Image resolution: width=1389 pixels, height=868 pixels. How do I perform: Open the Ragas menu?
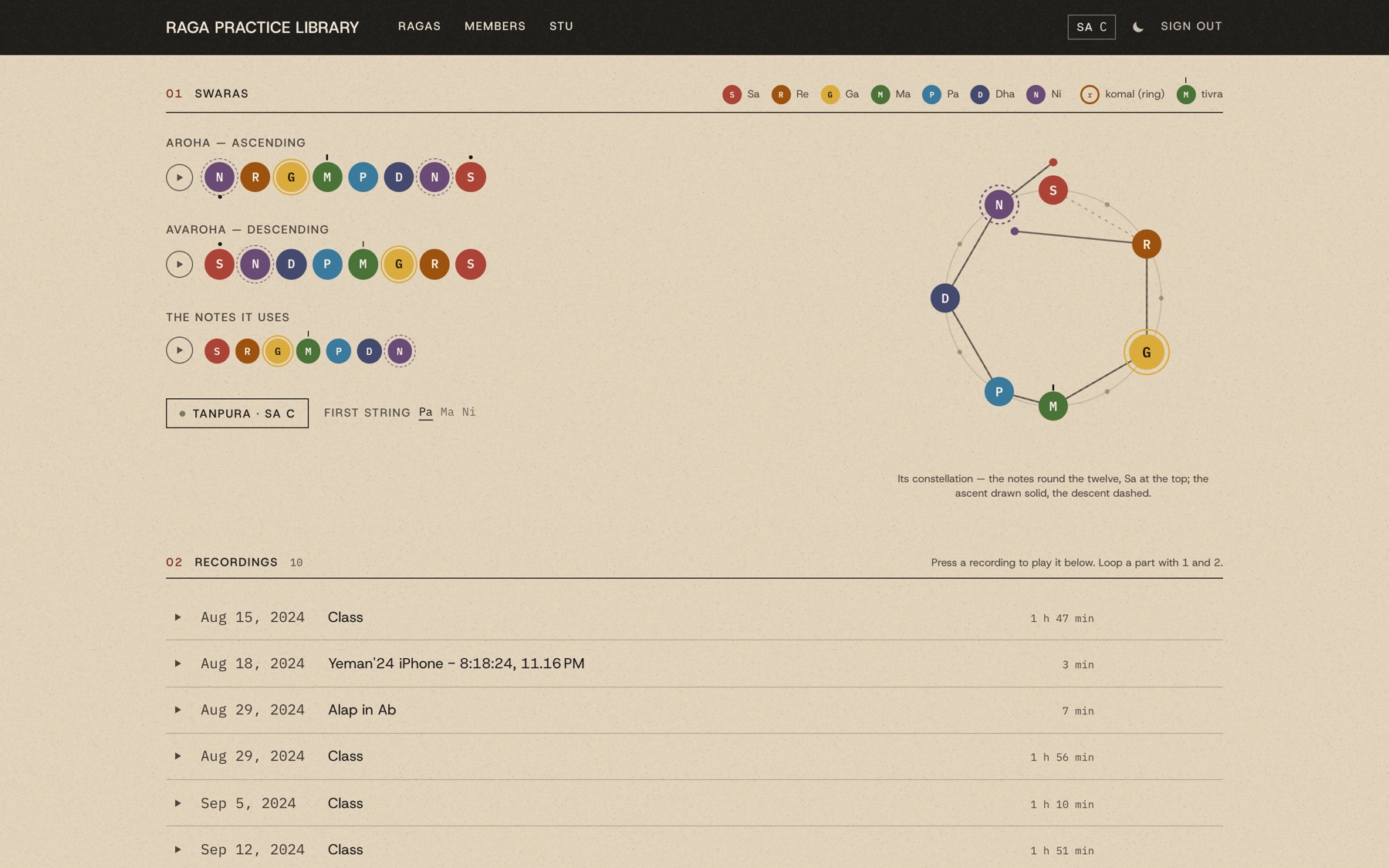click(419, 26)
